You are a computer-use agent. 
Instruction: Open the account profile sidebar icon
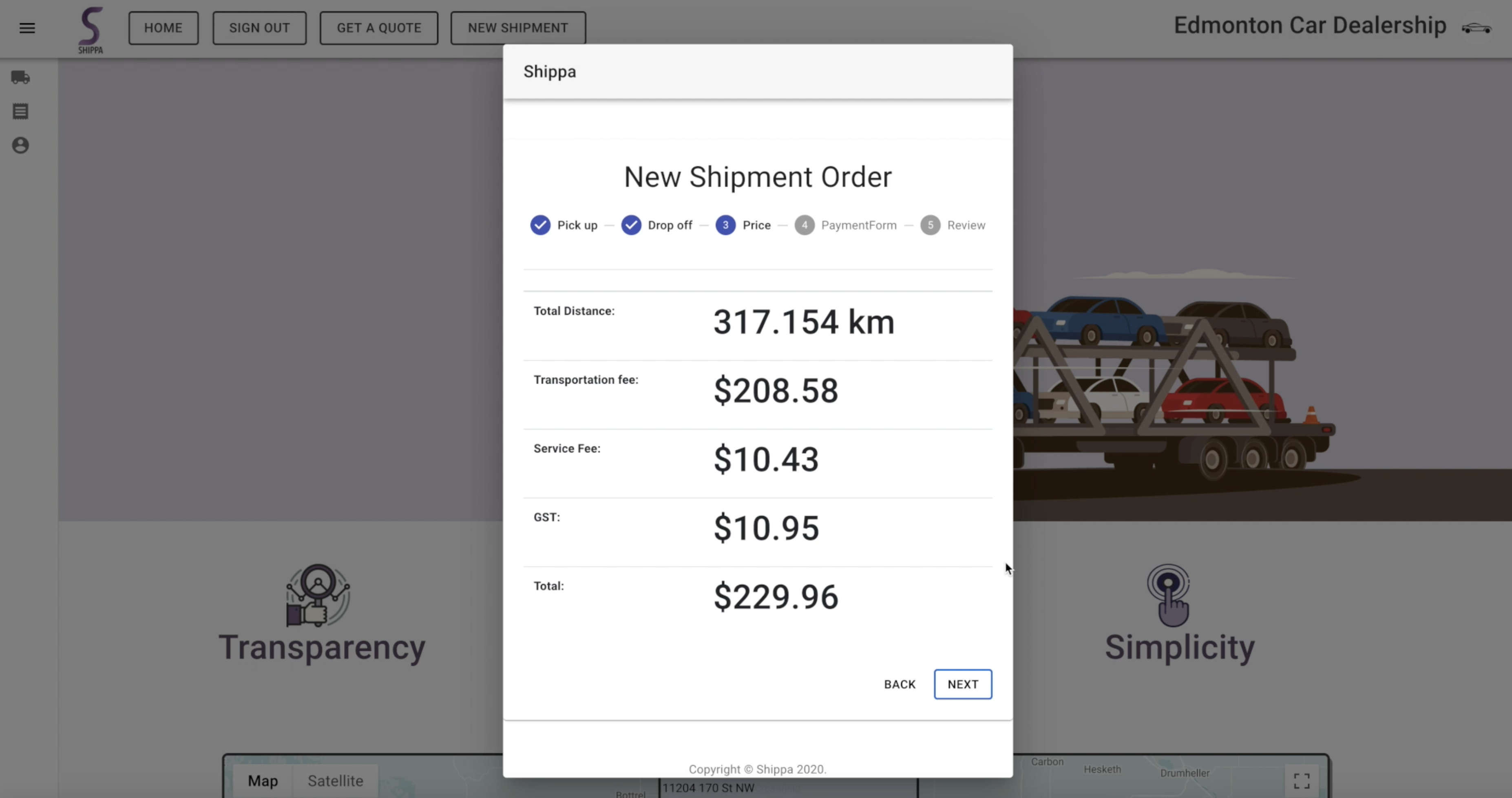pos(20,145)
